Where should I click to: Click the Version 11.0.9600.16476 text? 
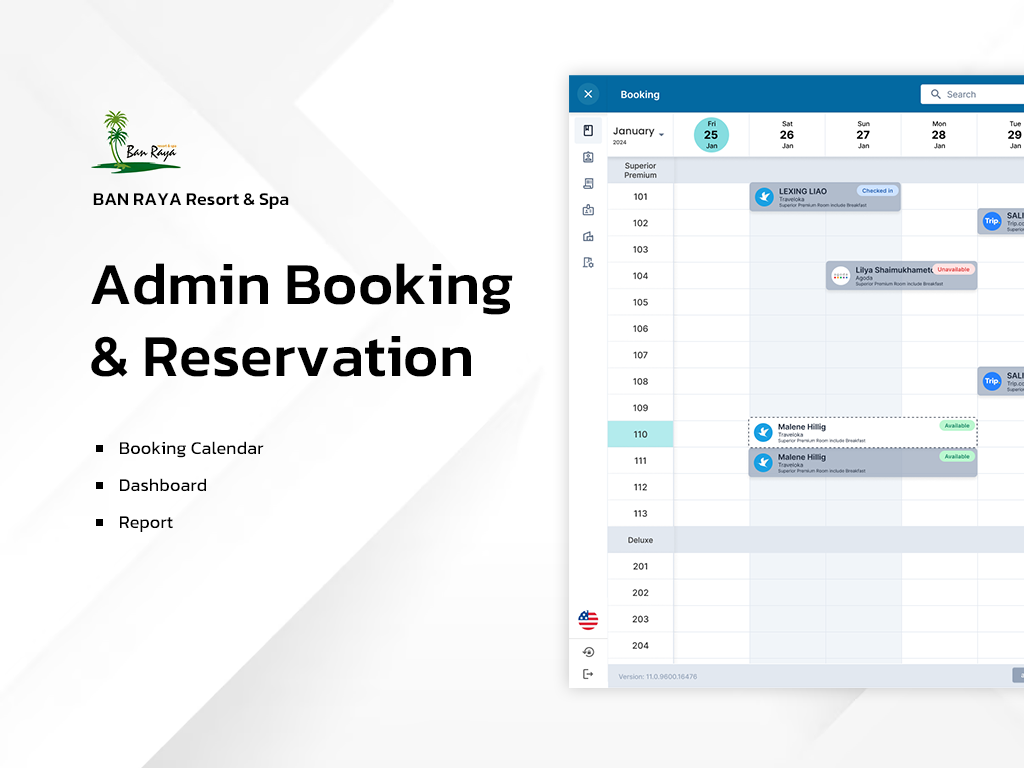click(658, 677)
